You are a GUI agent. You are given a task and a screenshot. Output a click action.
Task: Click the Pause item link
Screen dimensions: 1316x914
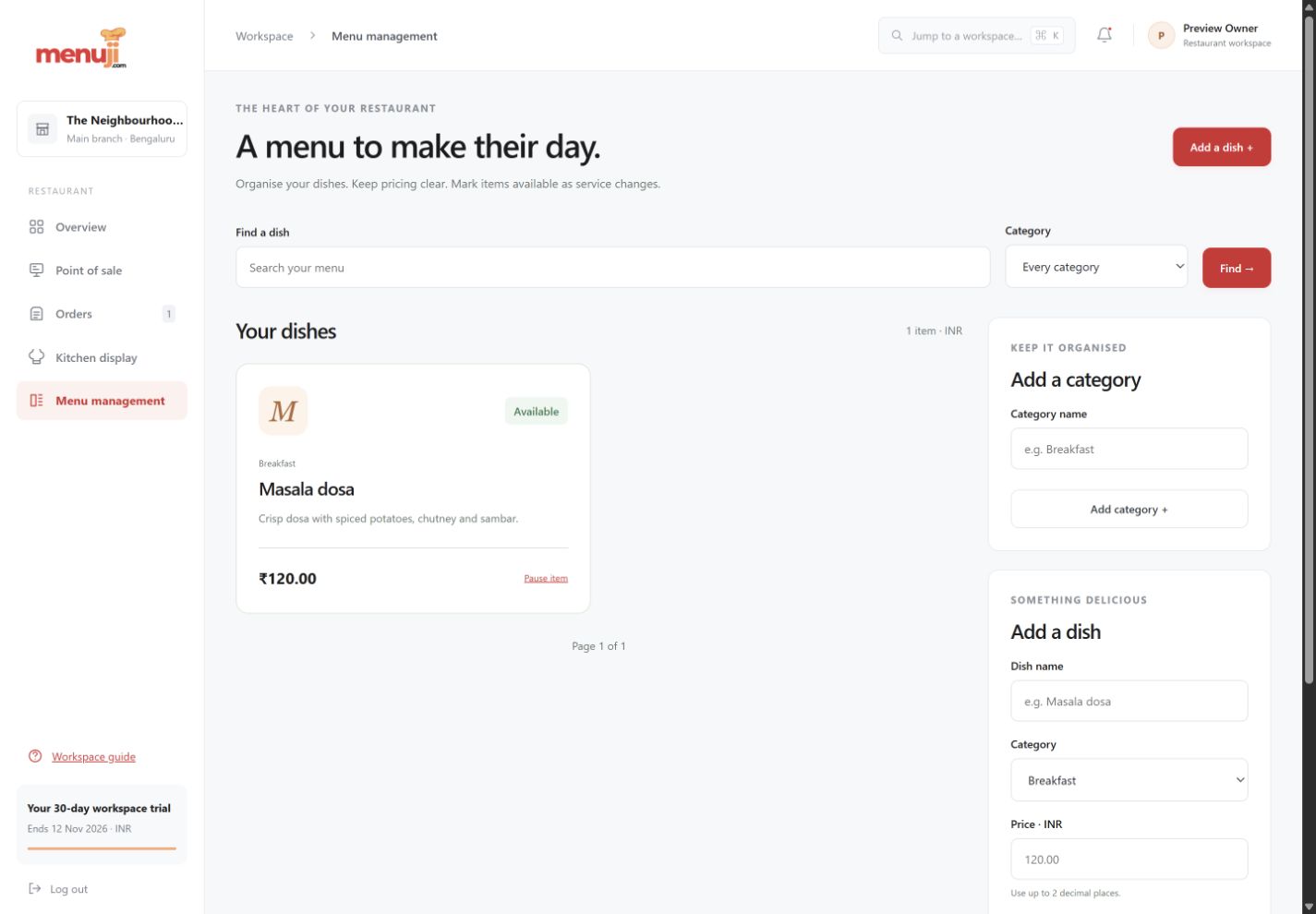coord(546,578)
